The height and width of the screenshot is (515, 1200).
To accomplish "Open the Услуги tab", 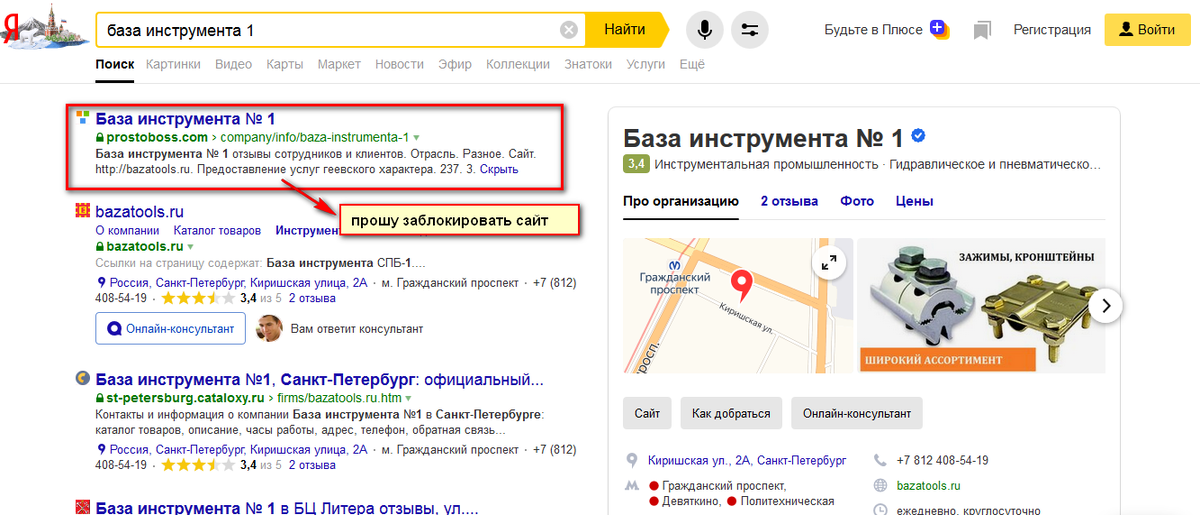I will (x=645, y=64).
